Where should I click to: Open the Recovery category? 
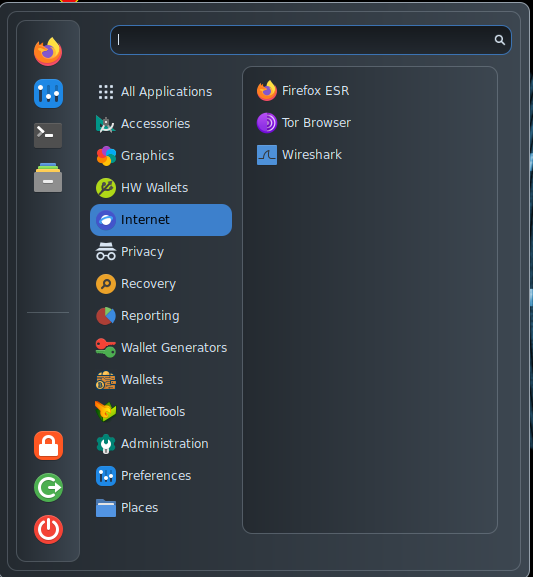point(161,284)
